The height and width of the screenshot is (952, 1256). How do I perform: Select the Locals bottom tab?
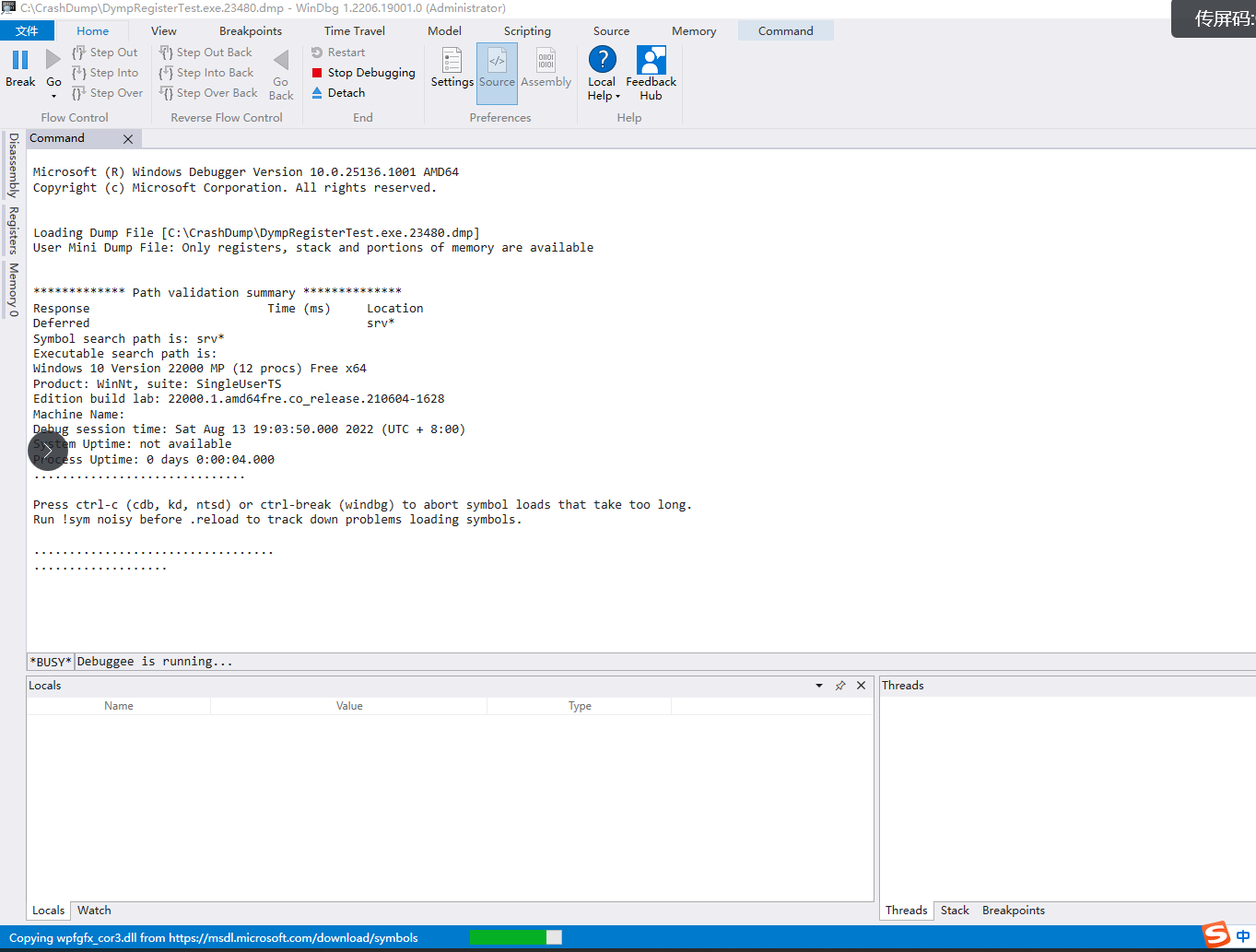(x=49, y=911)
